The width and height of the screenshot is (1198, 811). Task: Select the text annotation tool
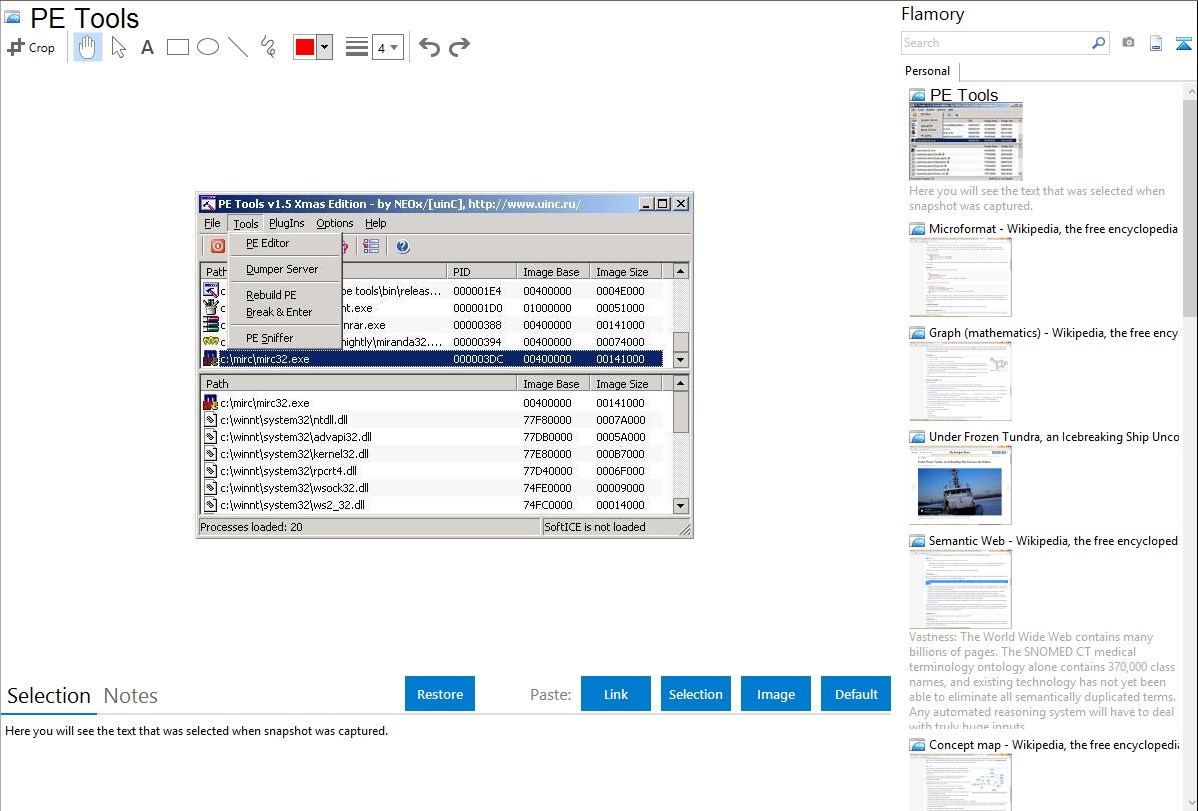coord(147,47)
